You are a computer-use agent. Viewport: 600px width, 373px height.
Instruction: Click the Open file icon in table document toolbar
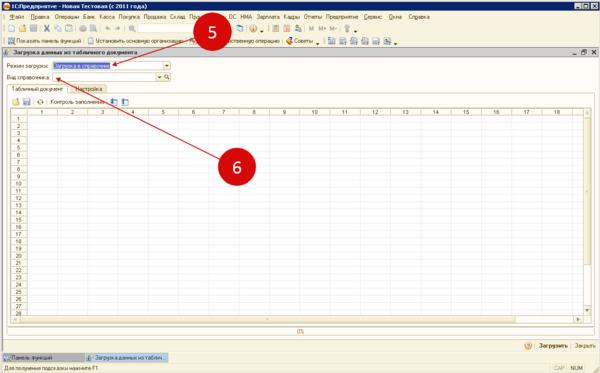coord(16,102)
